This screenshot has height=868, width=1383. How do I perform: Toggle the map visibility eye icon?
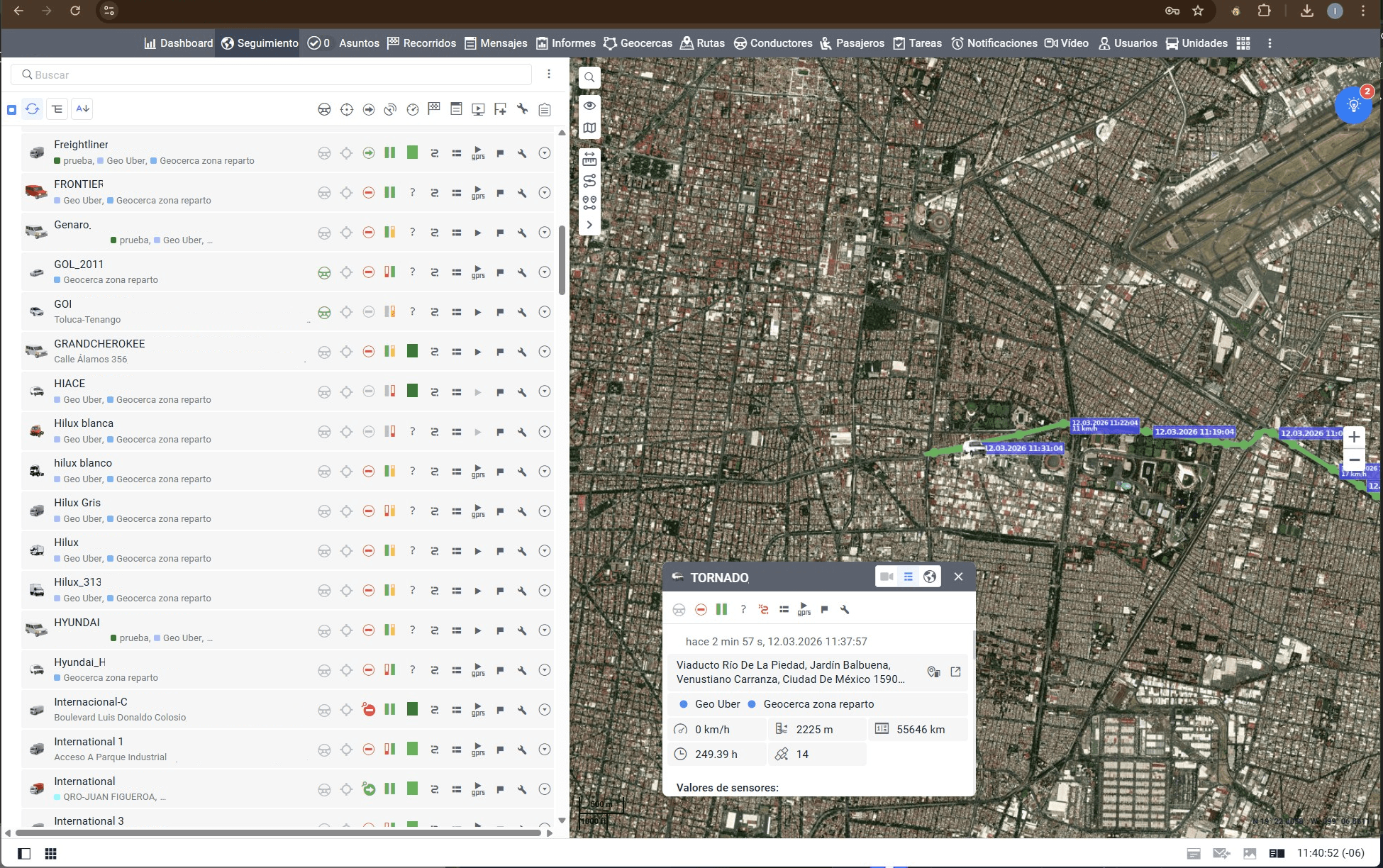point(589,106)
